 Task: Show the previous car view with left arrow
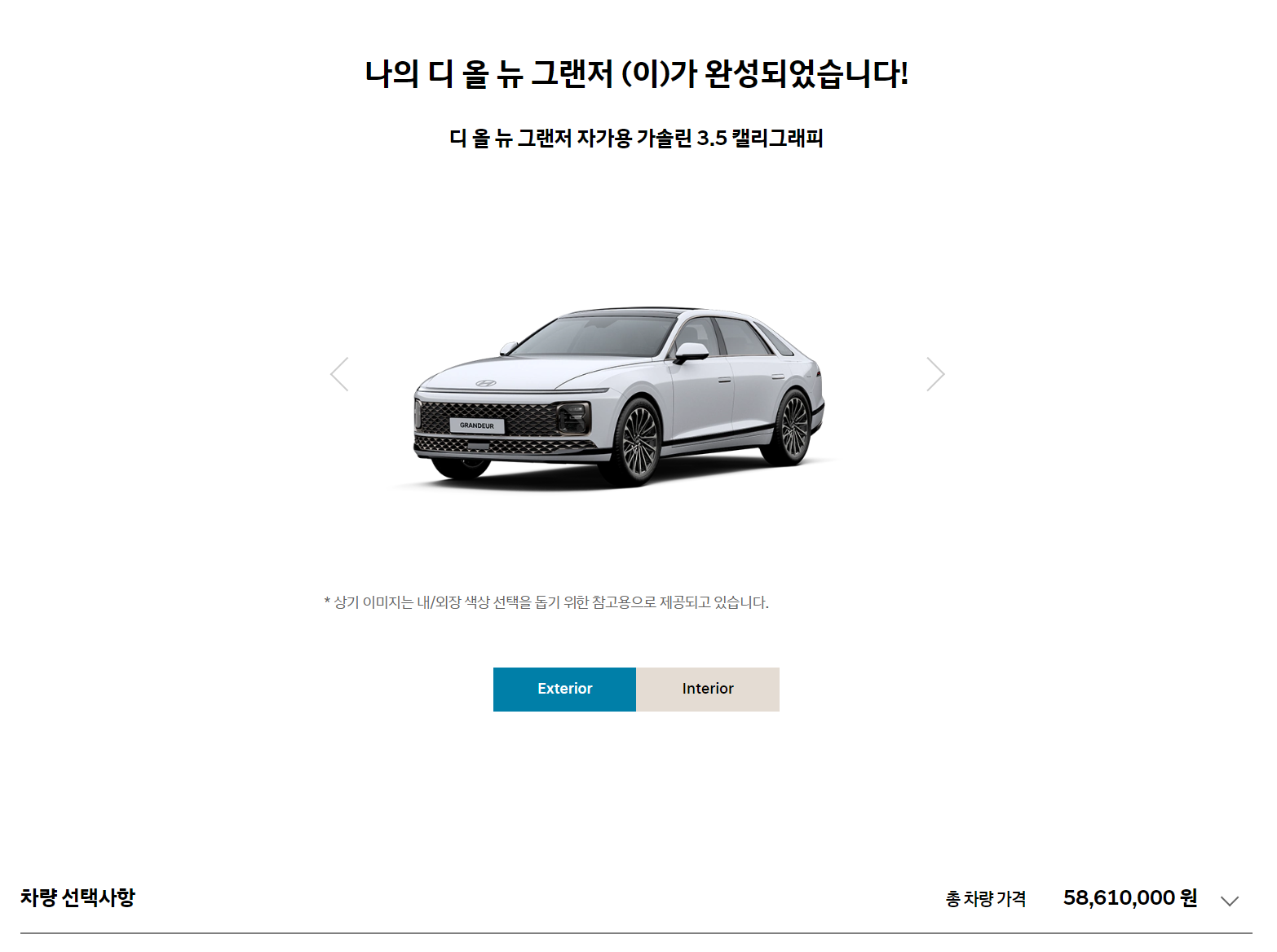point(339,374)
